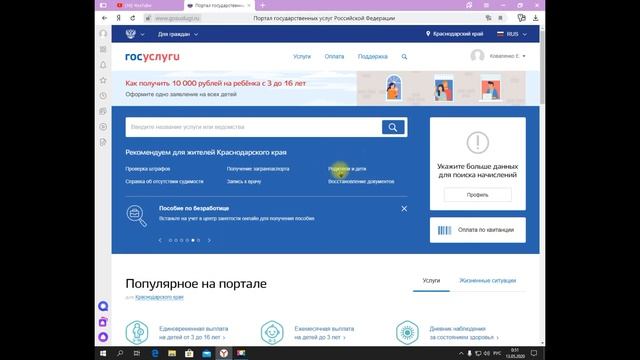Expand the chevron next to coat of arms
Viewport: 640px width, 360px height.
click(142, 35)
